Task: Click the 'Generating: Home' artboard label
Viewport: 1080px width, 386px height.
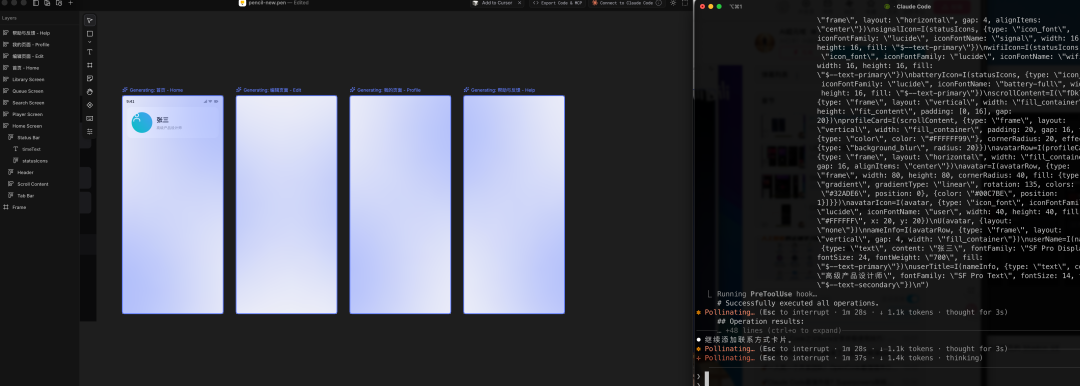Action: pos(153,90)
